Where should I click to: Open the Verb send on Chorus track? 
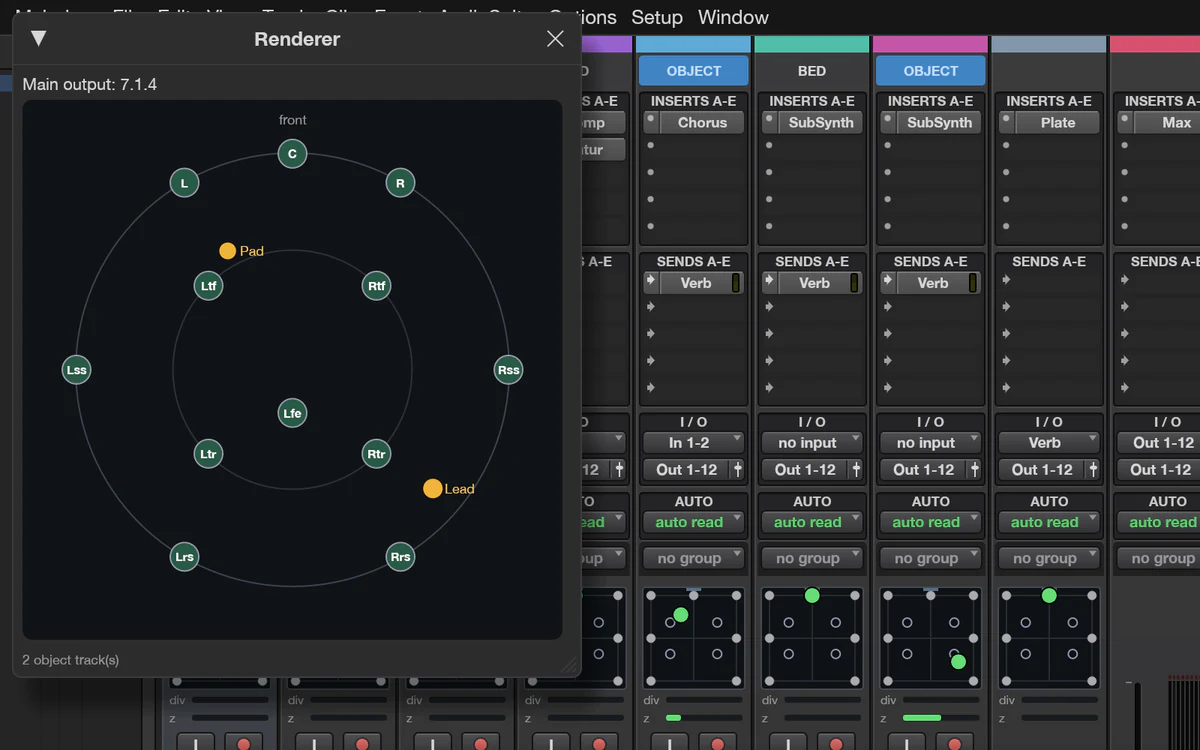pos(696,283)
